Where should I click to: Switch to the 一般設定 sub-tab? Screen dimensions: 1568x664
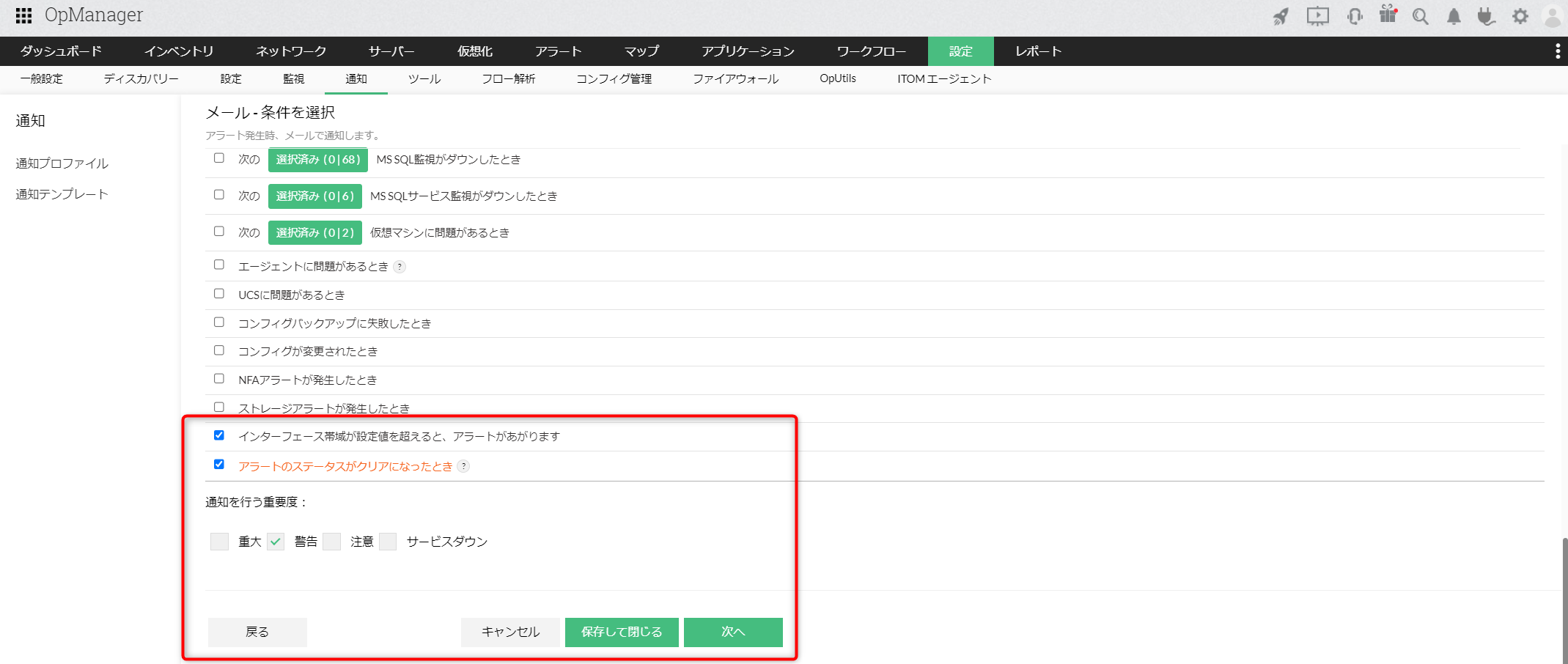coord(42,79)
